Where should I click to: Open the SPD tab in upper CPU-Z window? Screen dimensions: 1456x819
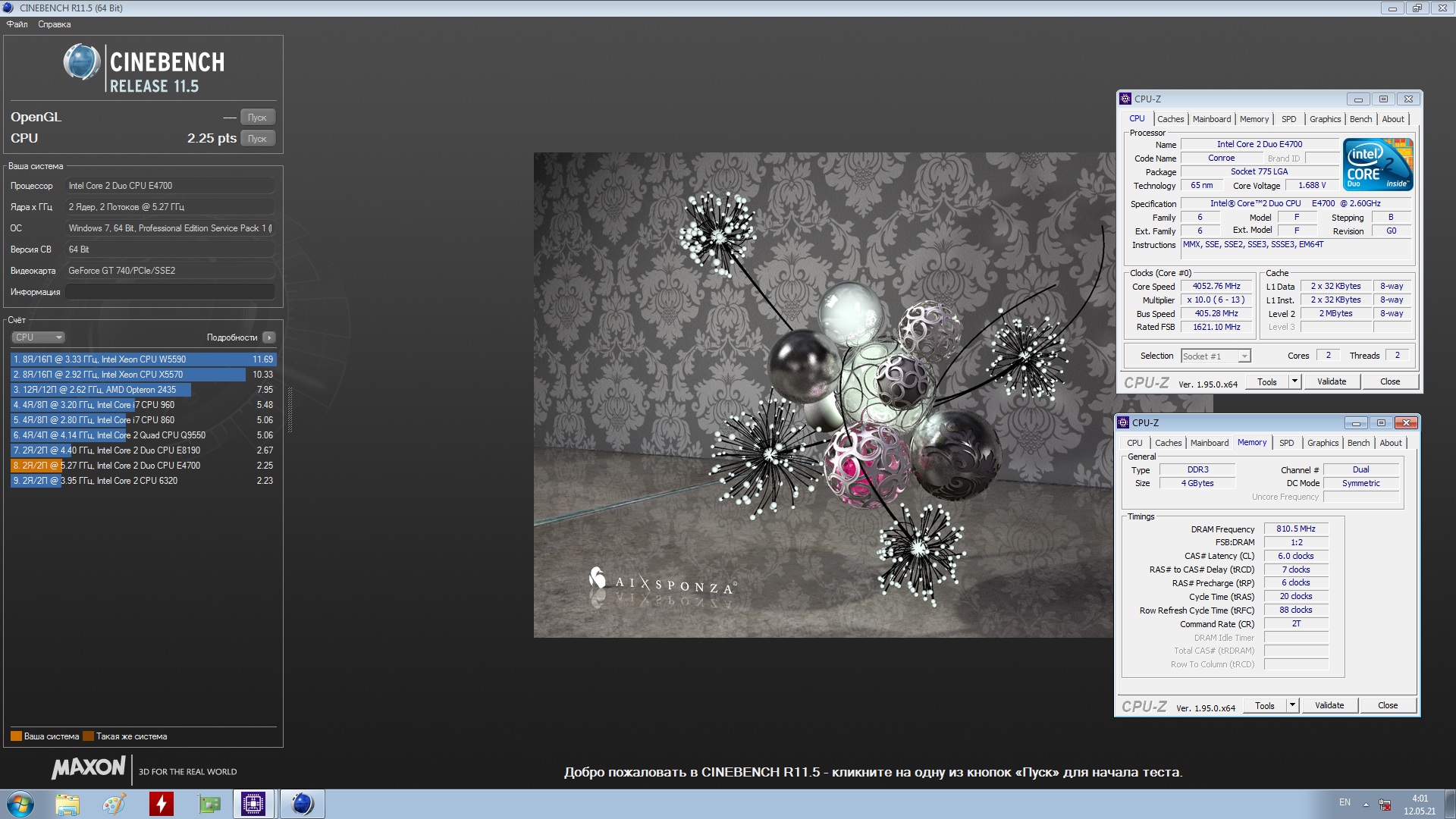[1289, 119]
